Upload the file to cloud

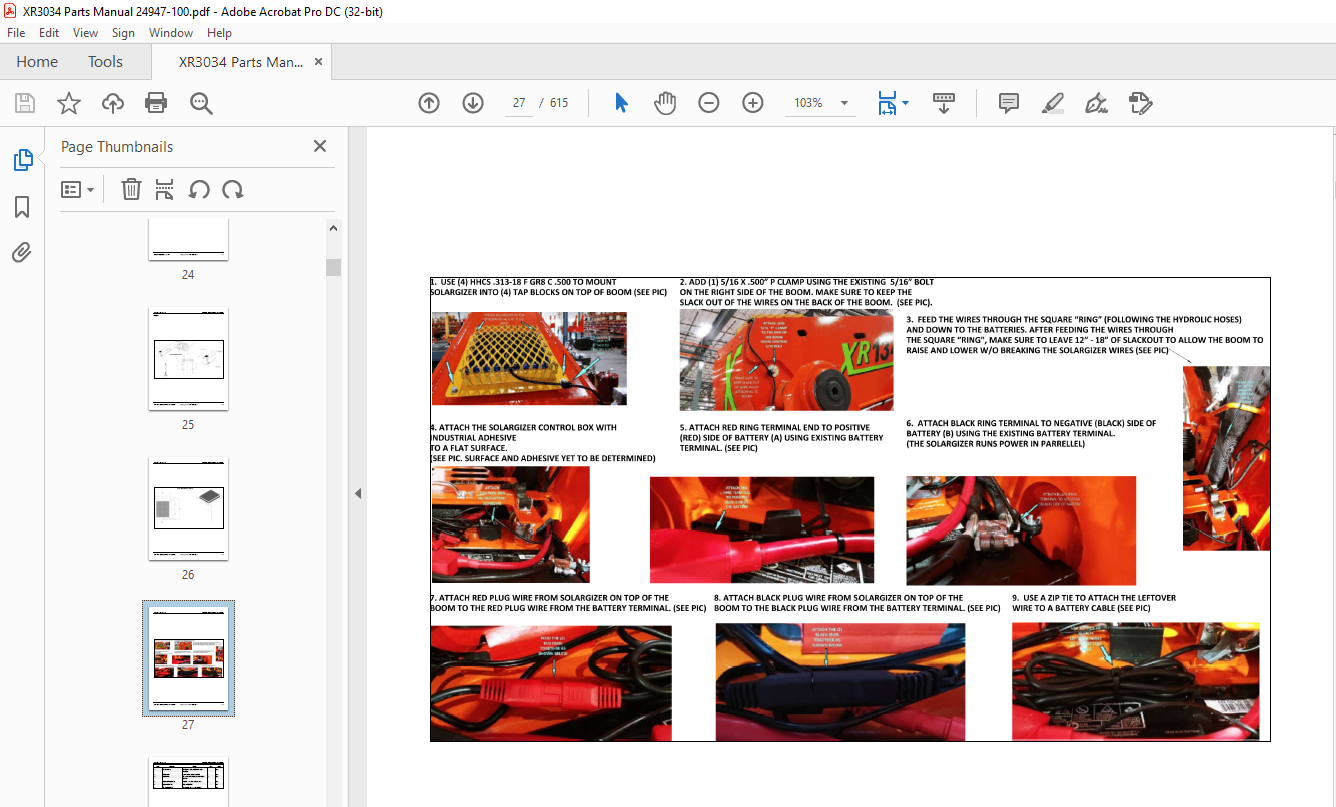click(113, 103)
